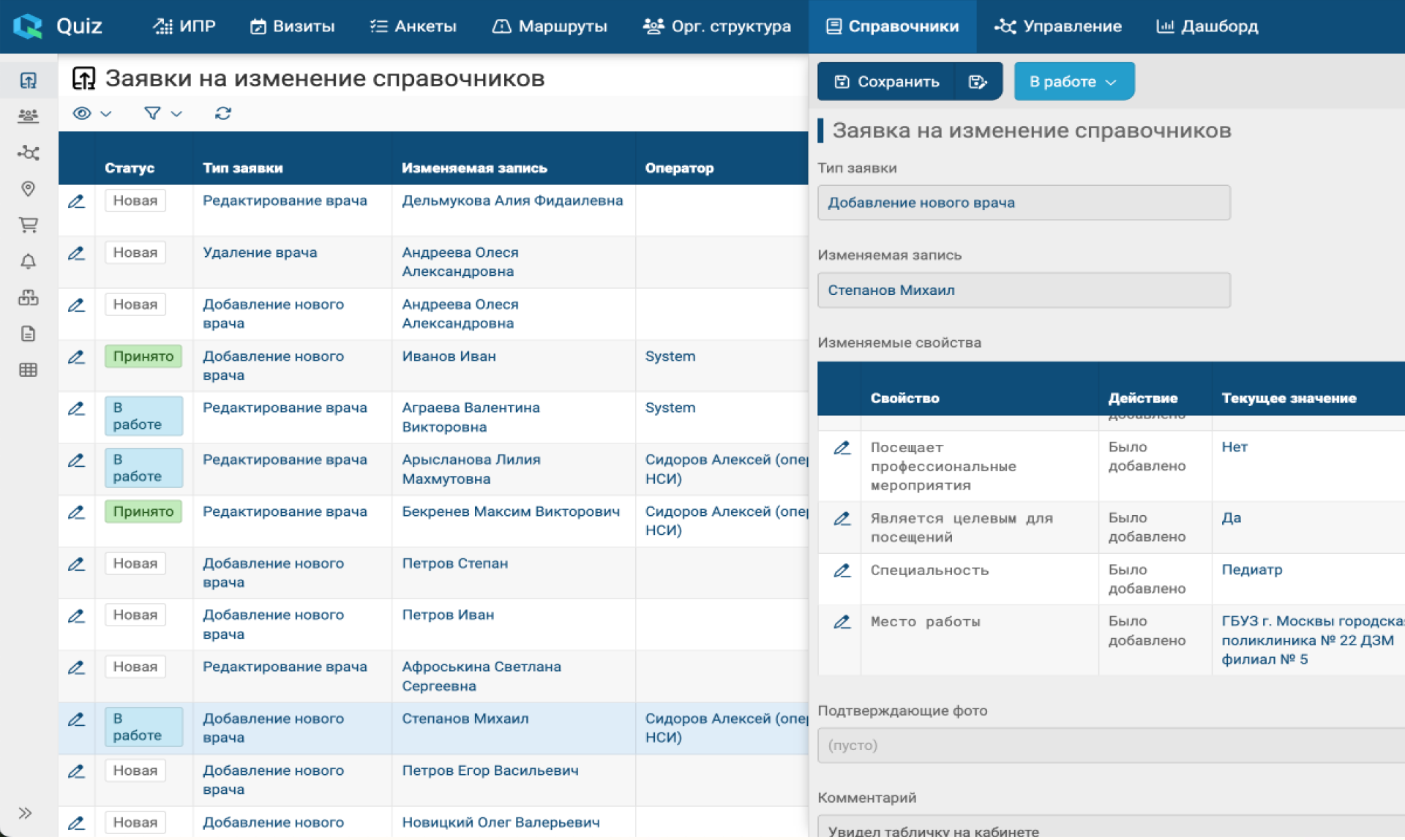Click the Тип заявки field
1405x840 pixels.
(1023, 203)
